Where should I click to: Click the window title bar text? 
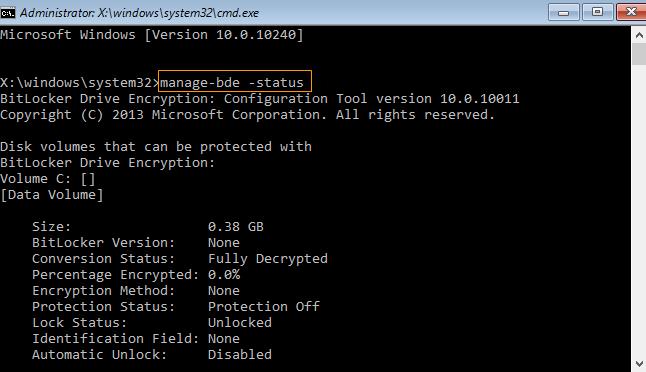(139, 13)
